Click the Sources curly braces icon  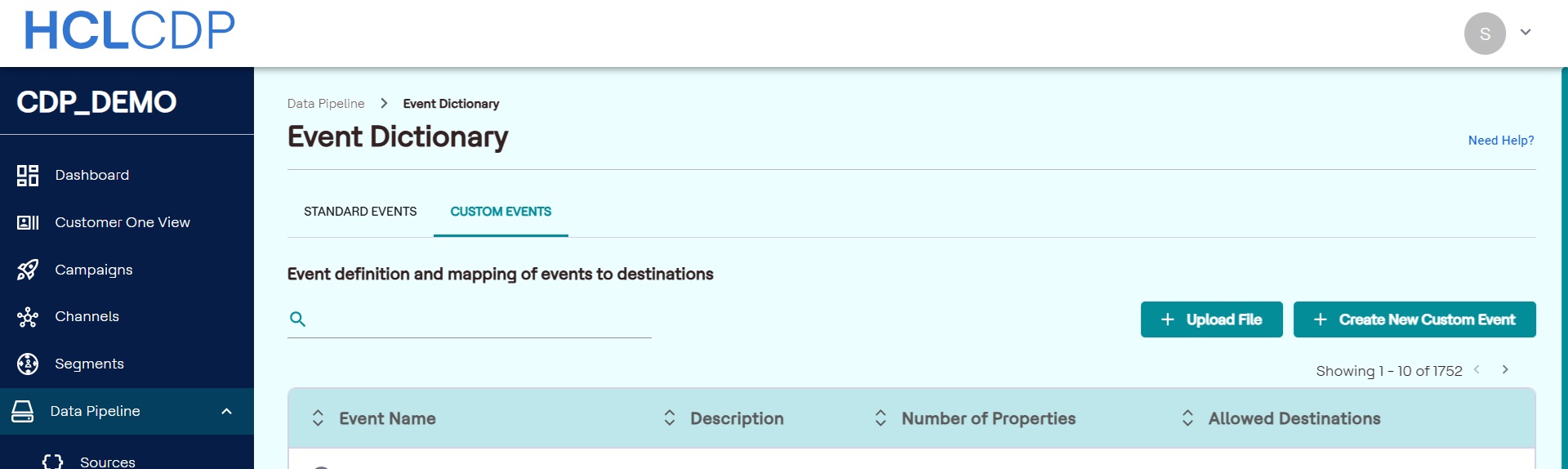click(52, 462)
